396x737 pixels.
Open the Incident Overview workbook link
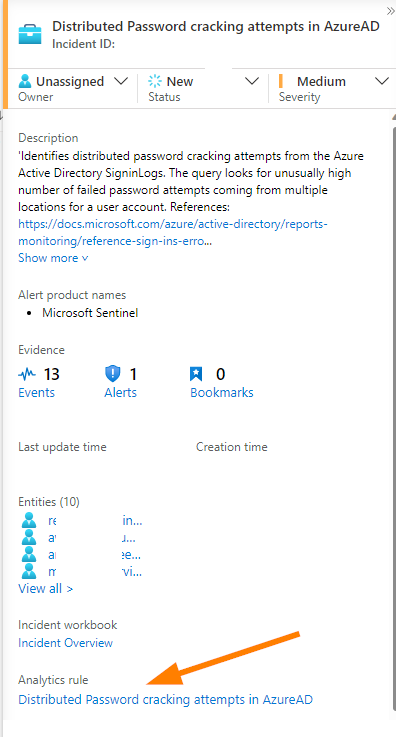65,643
